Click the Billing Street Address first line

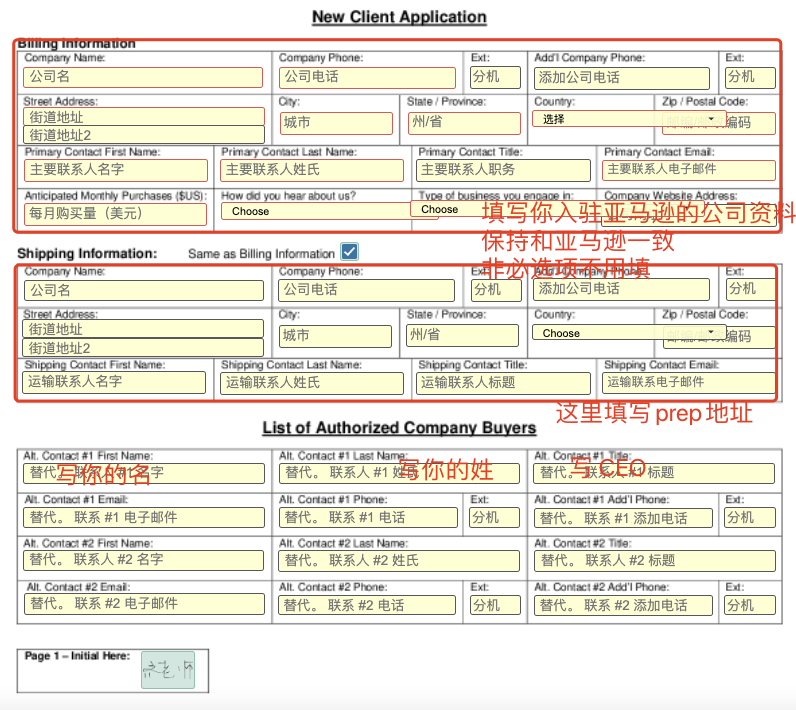pyautogui.click(x=144, y=117)
